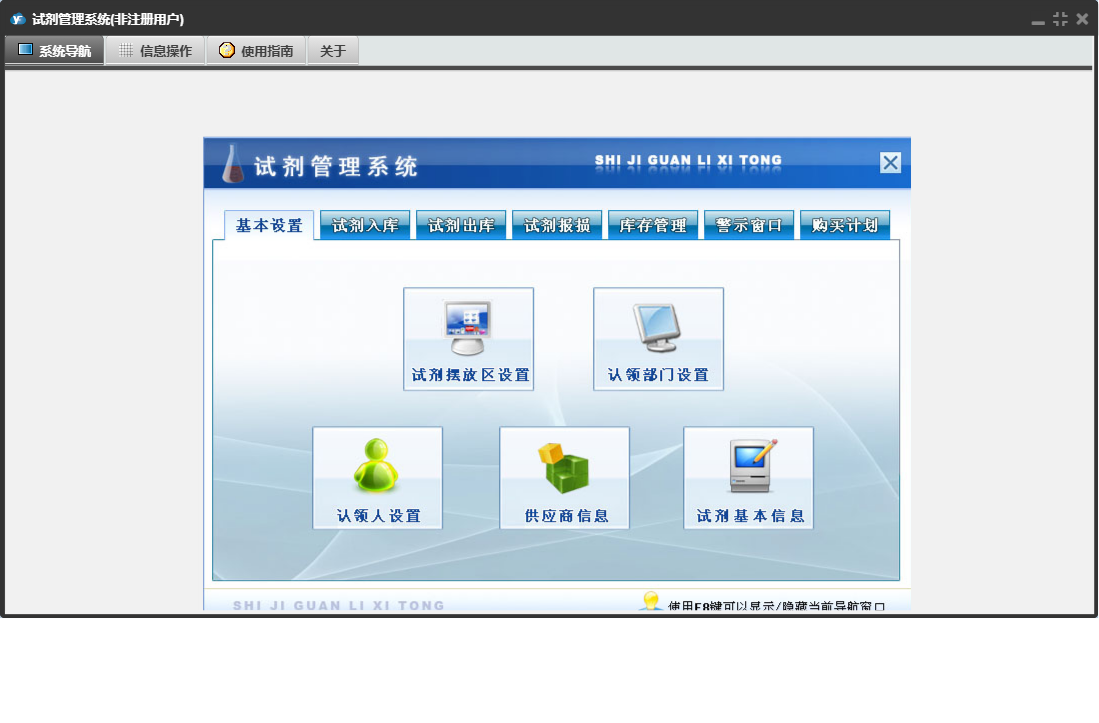Switch to 购买计划 tab

(x=845, y=225)
